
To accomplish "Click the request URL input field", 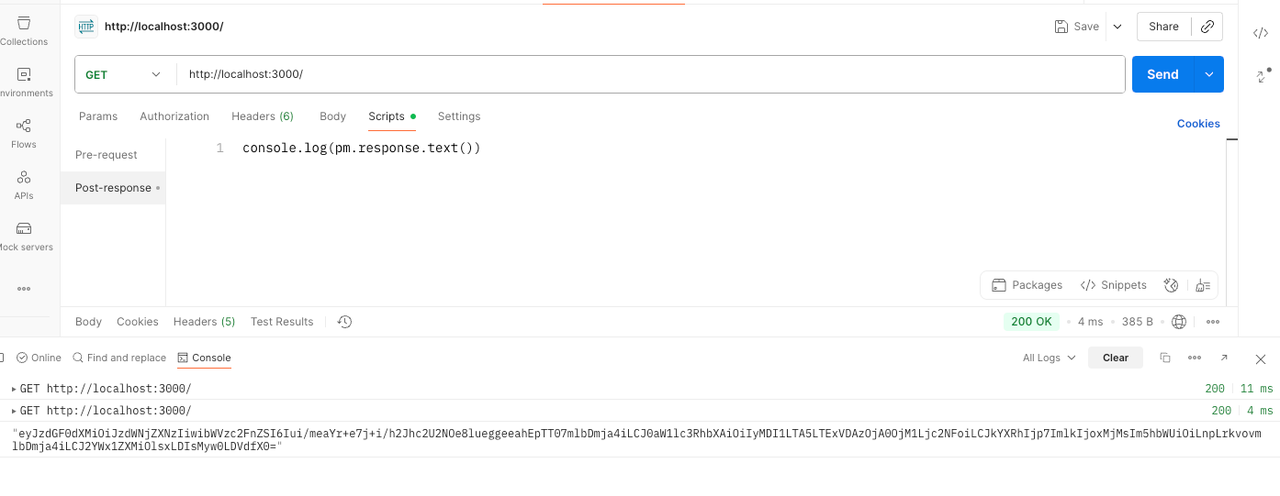I will coord(650,75).
